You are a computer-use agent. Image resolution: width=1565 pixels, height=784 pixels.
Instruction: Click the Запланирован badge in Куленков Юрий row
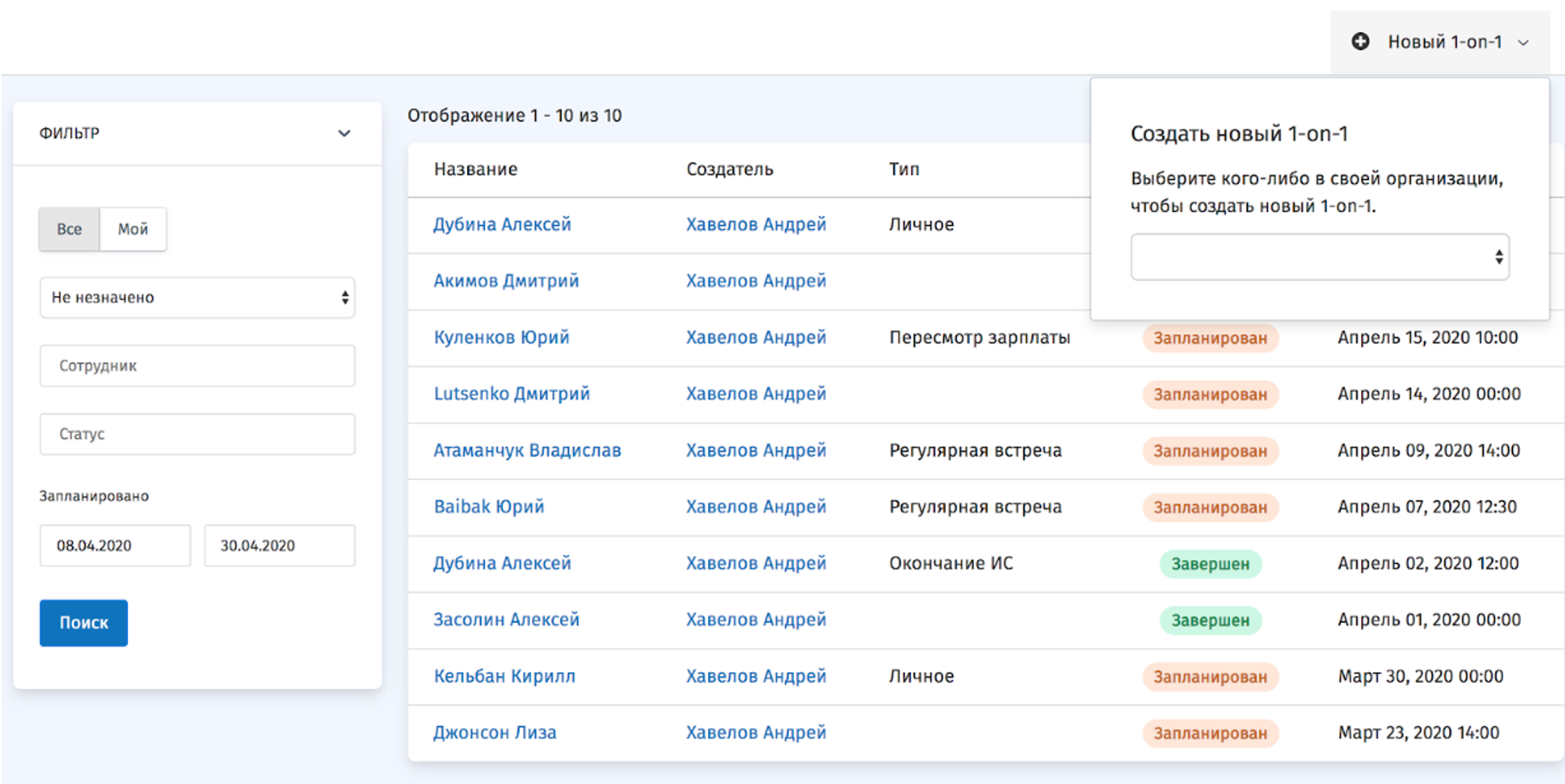point(1210,338)
